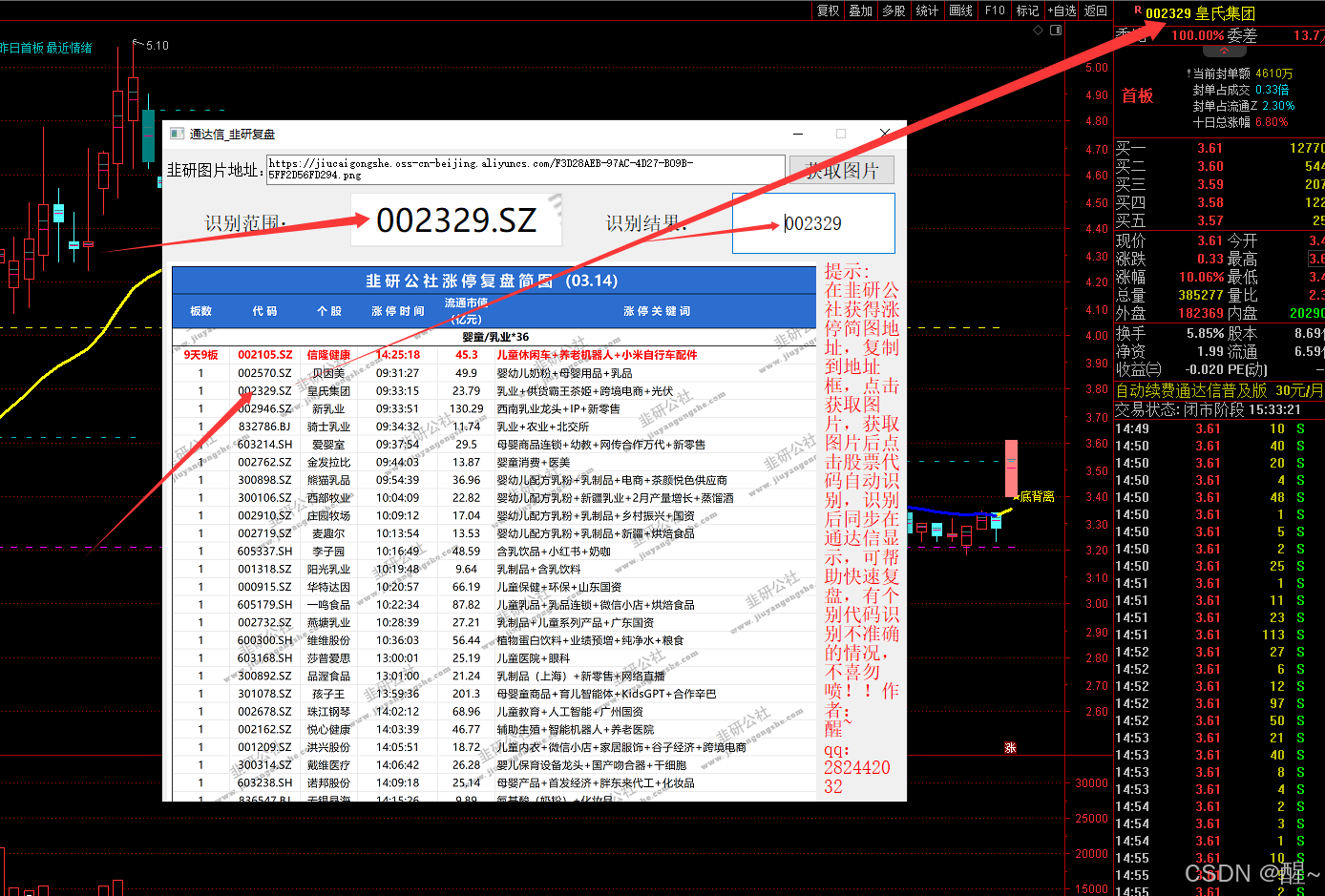Activate the 画线 drawing tool
1325x896 pixels.
961,10
